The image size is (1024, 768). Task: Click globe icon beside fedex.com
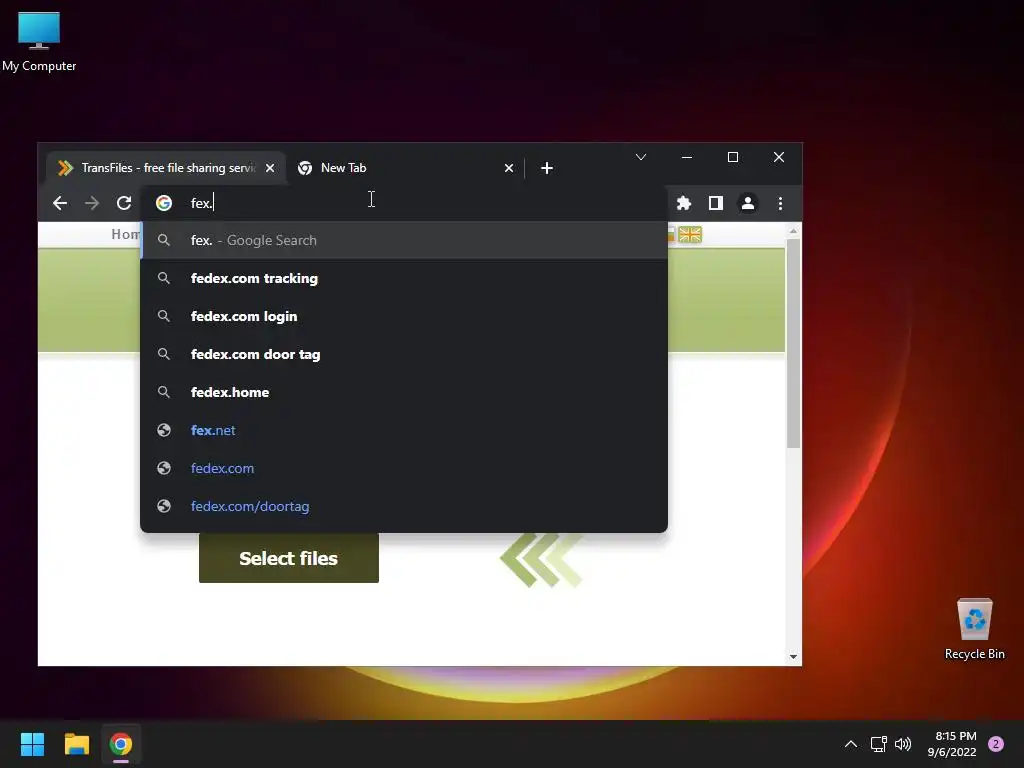164,468
